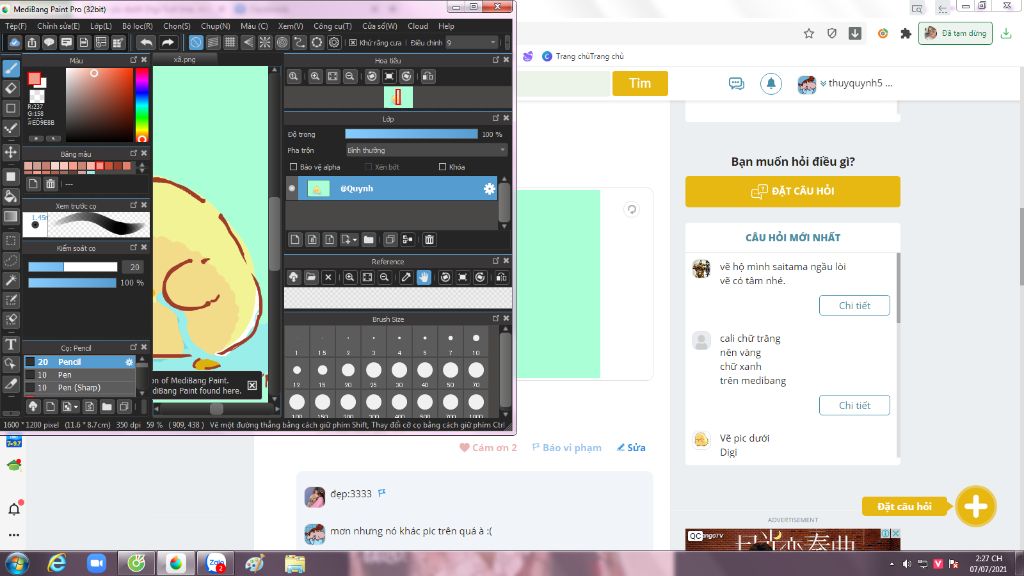
Task: Click eyedropper icon in Reference panel
Action: tap(406, 278)
